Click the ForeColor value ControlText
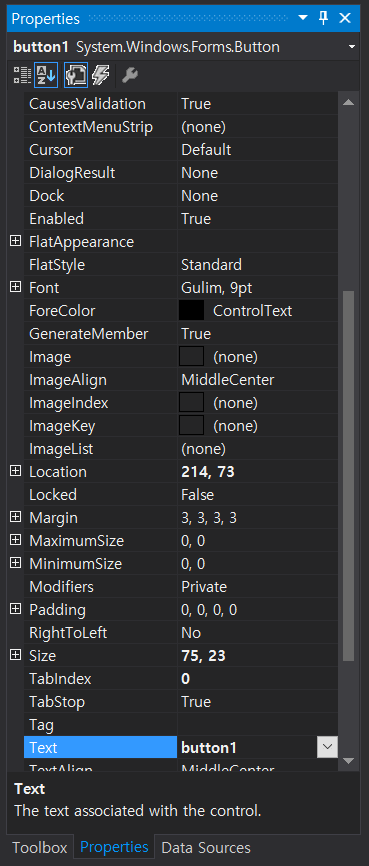Screen dimensions: 369x866 (x=252, y=311)
